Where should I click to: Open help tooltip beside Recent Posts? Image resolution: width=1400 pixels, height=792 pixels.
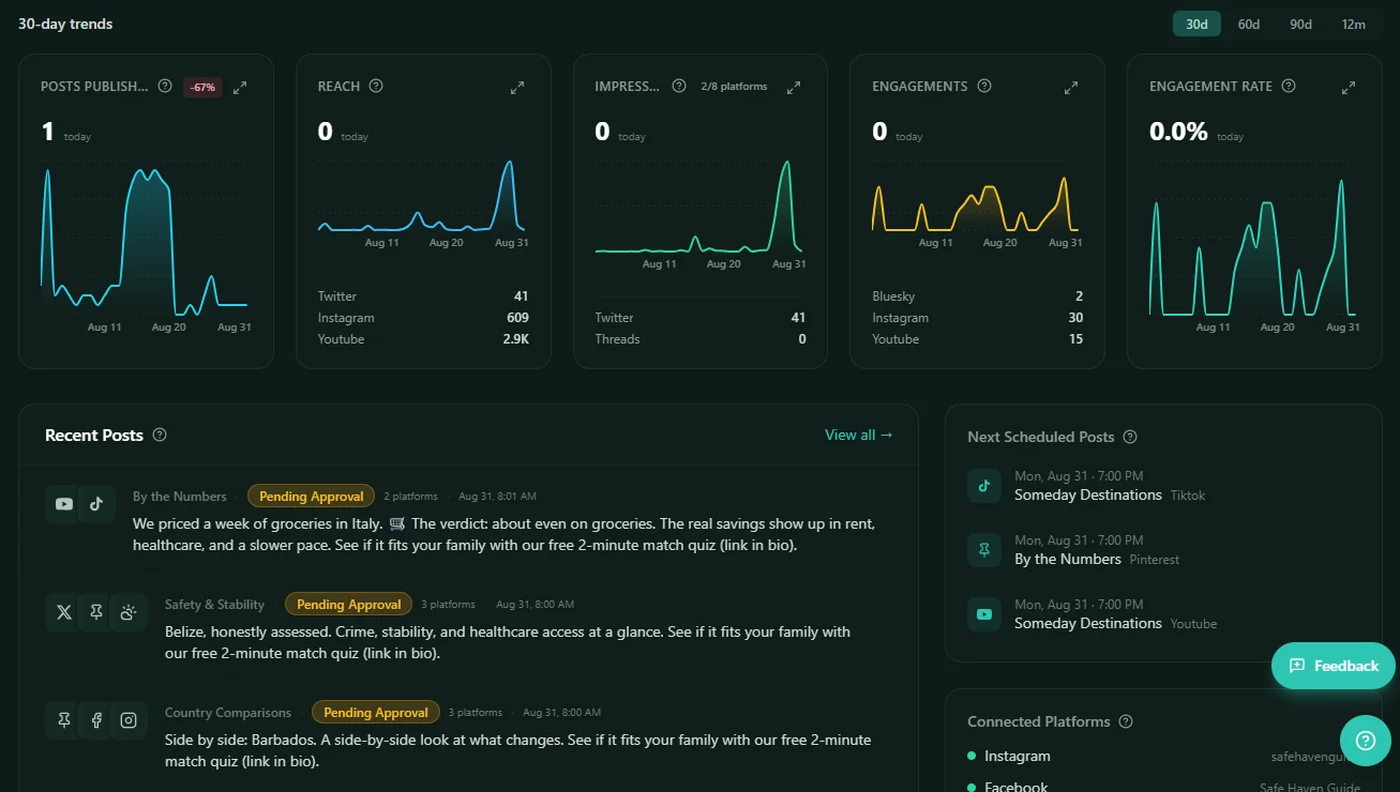point(159,435)
